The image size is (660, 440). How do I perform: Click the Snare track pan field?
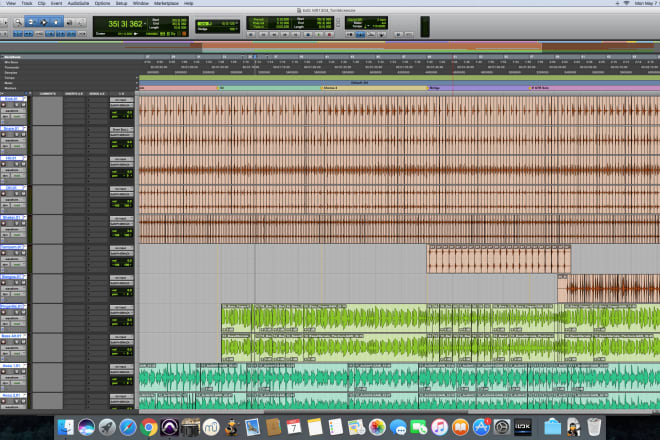(122, 146)
